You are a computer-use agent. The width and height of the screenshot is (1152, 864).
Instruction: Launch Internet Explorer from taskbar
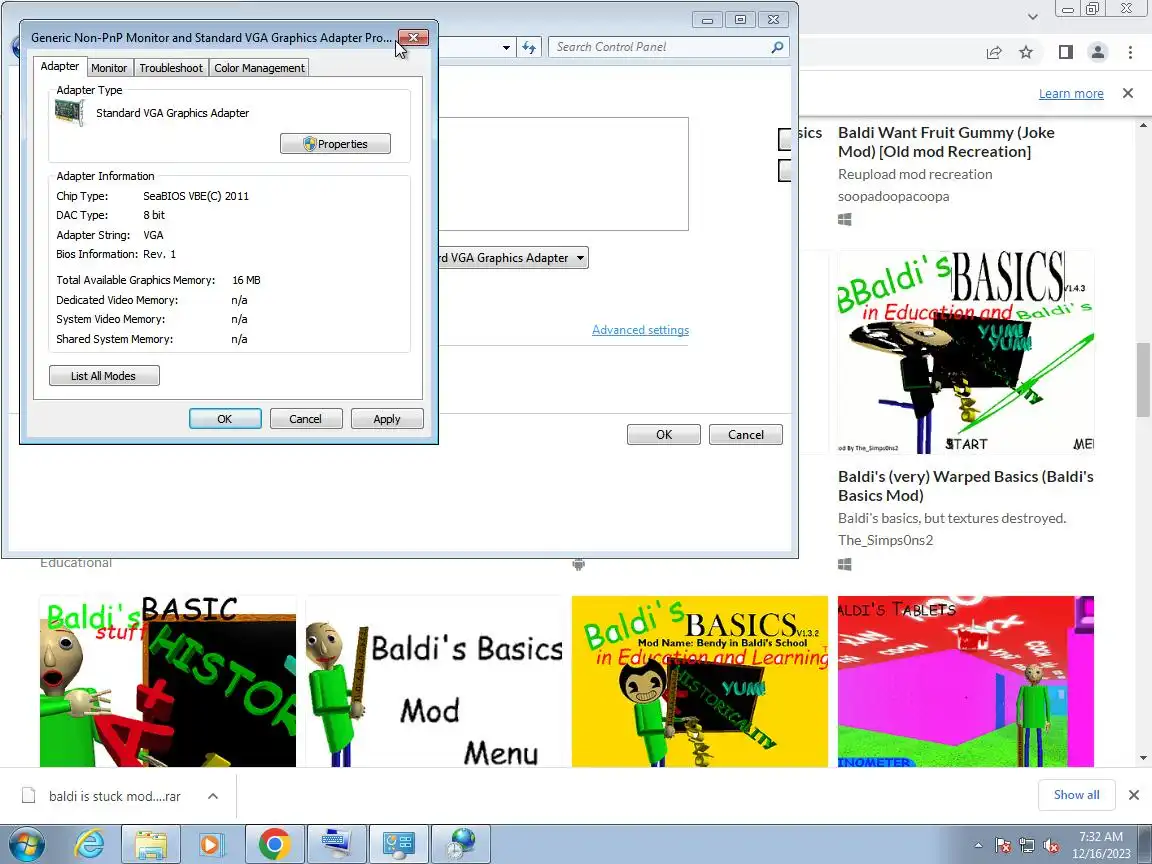tap(89, 844)
